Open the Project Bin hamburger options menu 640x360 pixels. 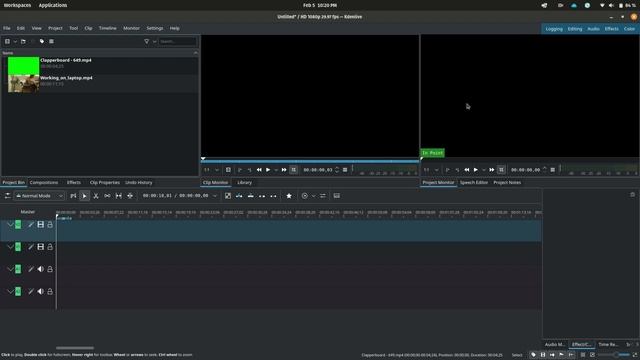pos(51,41)
